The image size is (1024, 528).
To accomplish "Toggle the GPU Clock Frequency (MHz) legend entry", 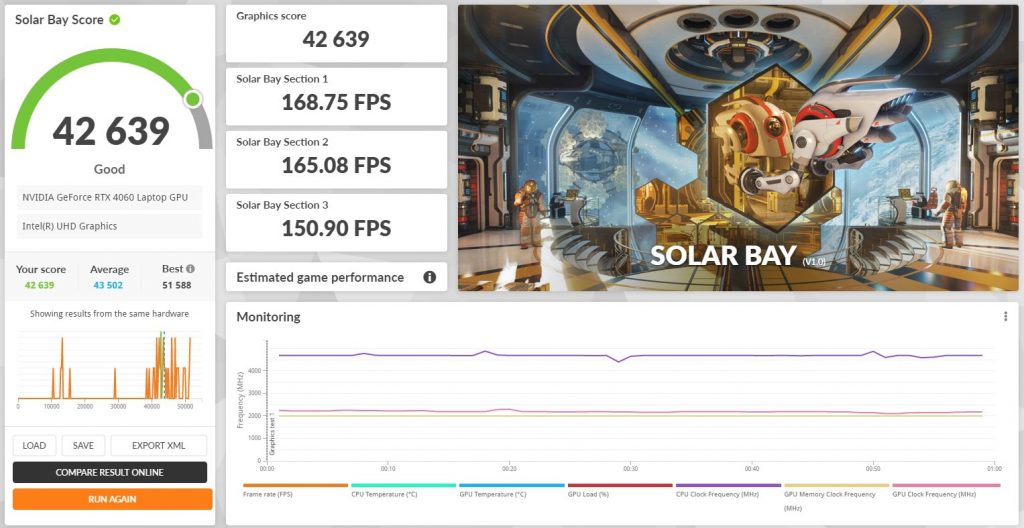I will [946, 491].
